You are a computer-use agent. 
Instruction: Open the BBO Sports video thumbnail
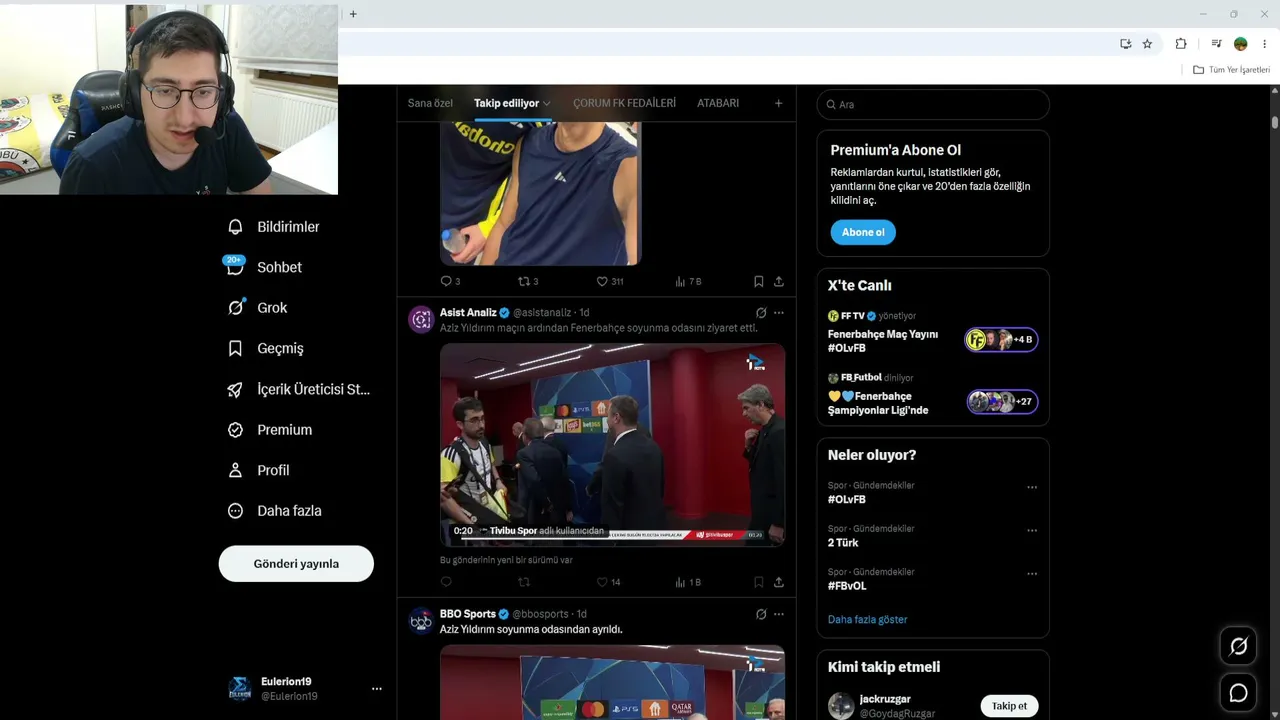612,682
